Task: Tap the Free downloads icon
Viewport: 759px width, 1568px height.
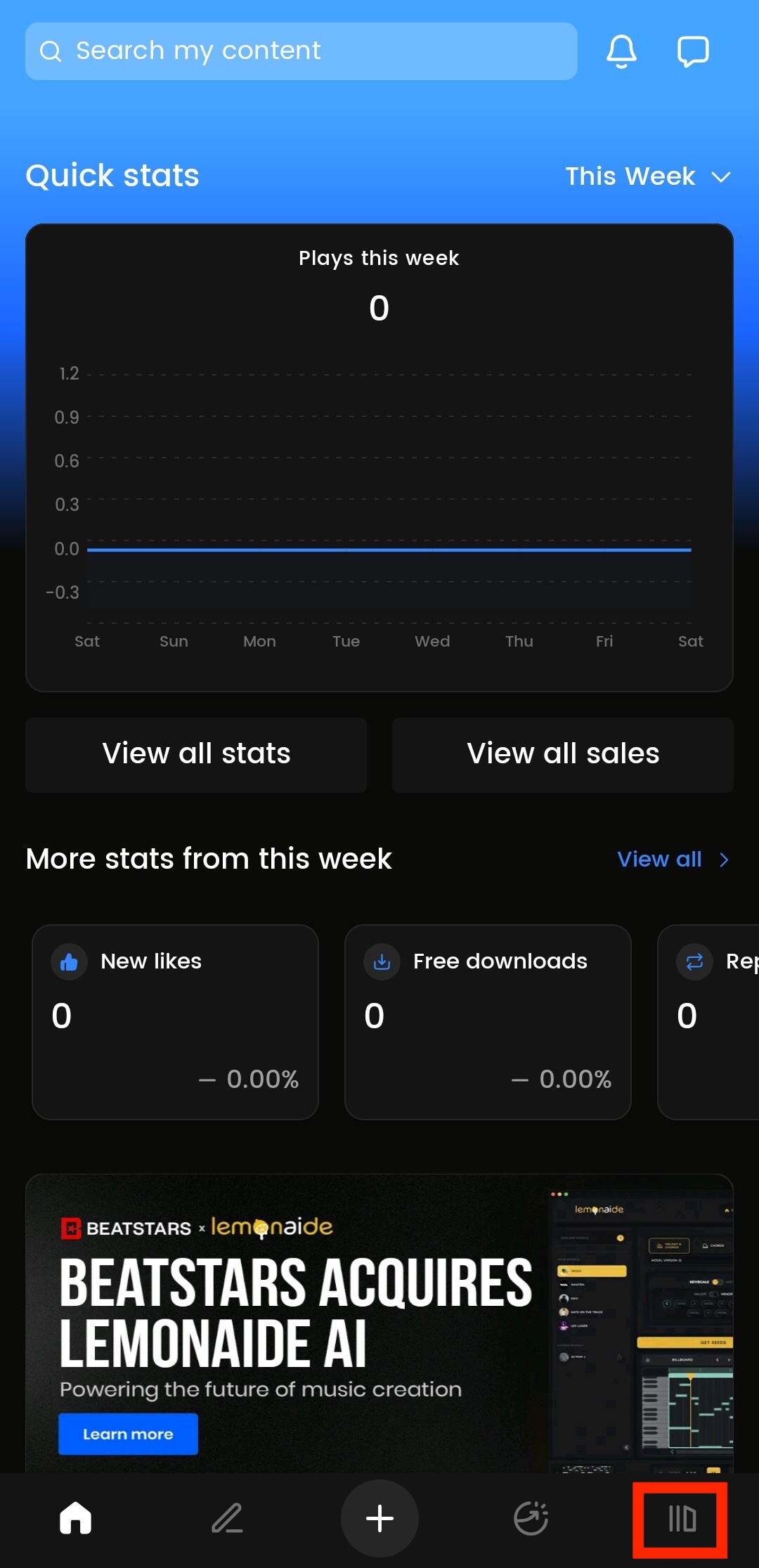Action: click(382, 961)
